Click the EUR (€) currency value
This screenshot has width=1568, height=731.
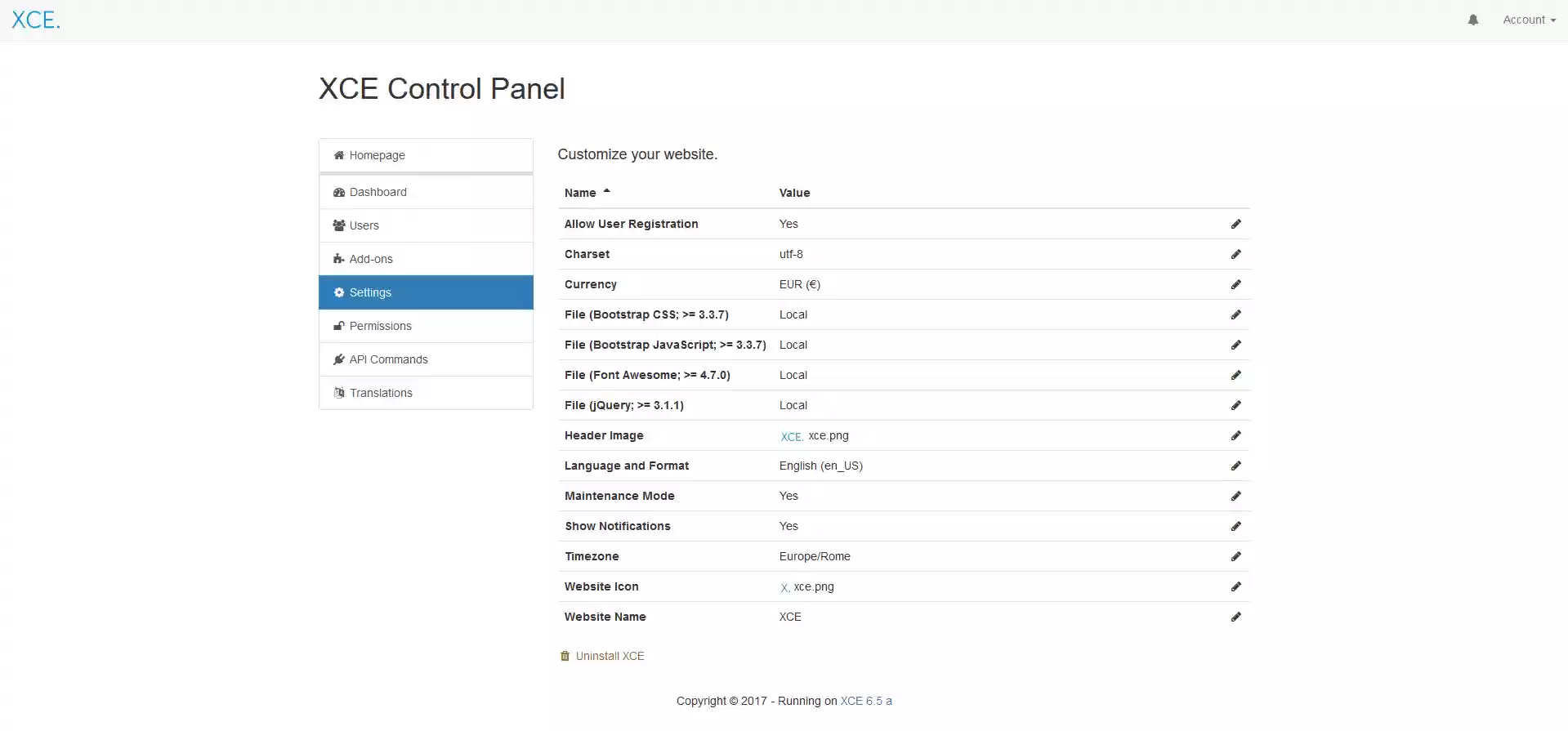pos(799,284)
